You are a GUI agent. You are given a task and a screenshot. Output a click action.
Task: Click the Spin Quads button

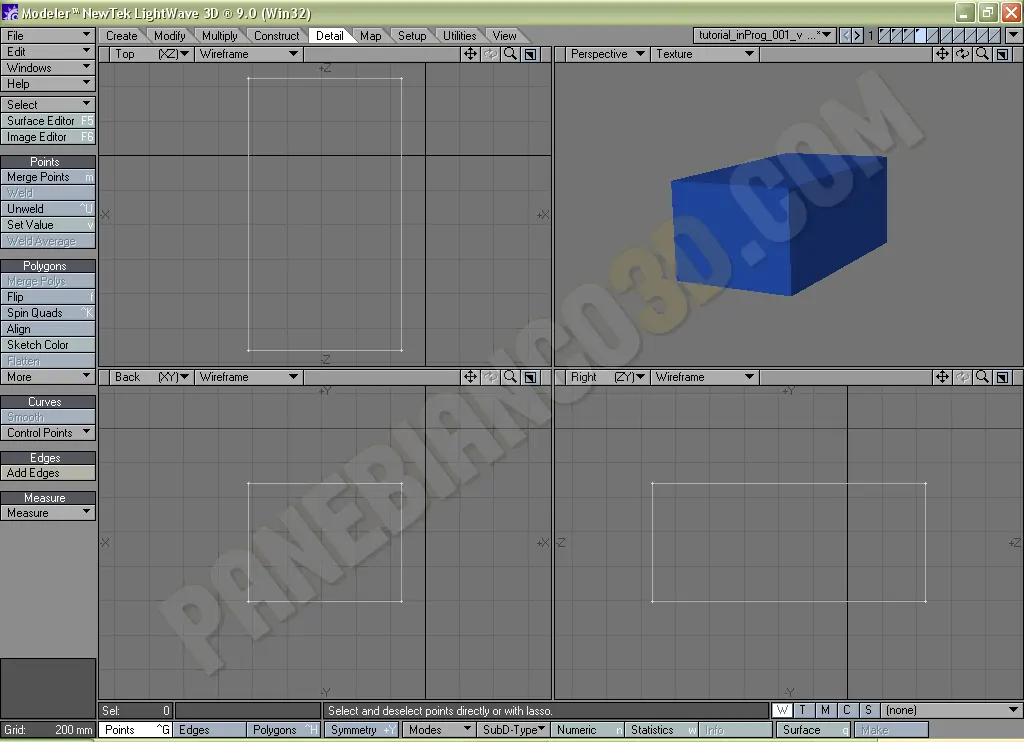[x=48, y=313]
